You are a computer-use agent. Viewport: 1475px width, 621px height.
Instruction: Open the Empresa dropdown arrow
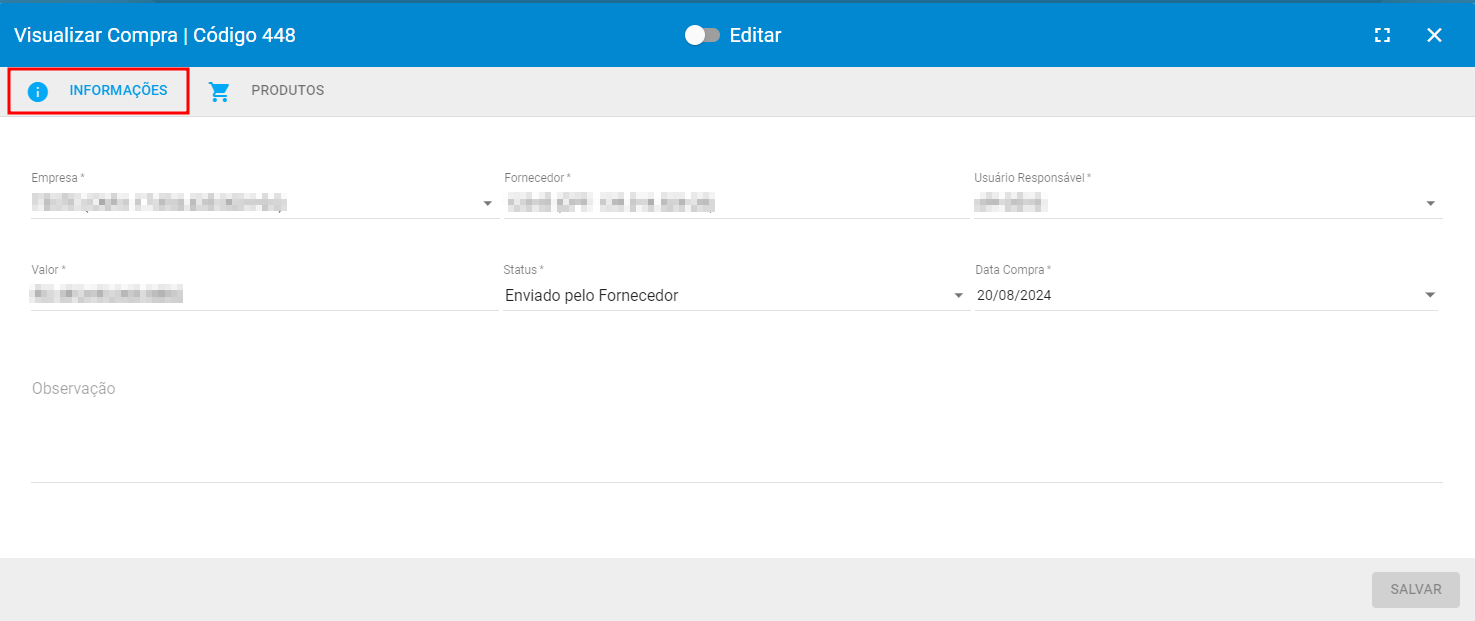488,204
